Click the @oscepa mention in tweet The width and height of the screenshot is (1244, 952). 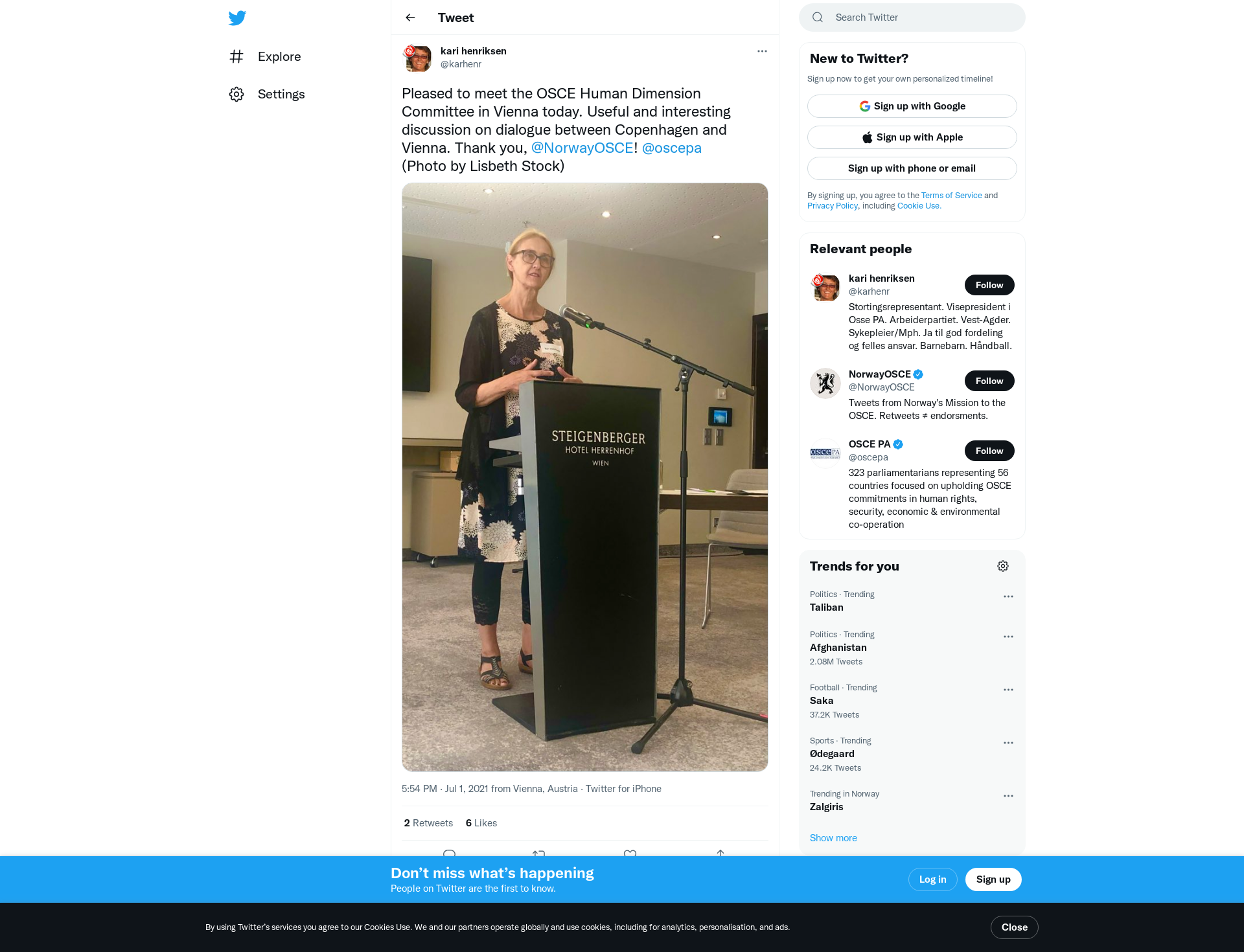pos(671,148)
